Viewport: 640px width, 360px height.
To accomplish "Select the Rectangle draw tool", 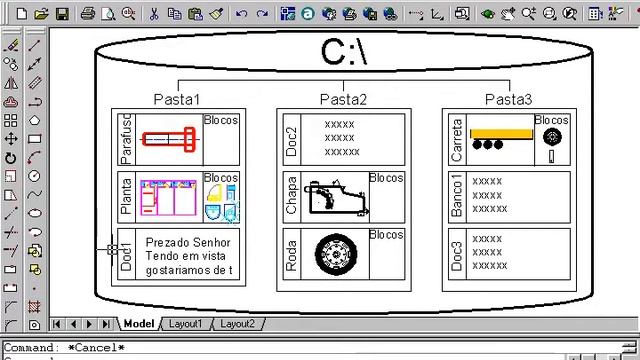I will 35,139.
